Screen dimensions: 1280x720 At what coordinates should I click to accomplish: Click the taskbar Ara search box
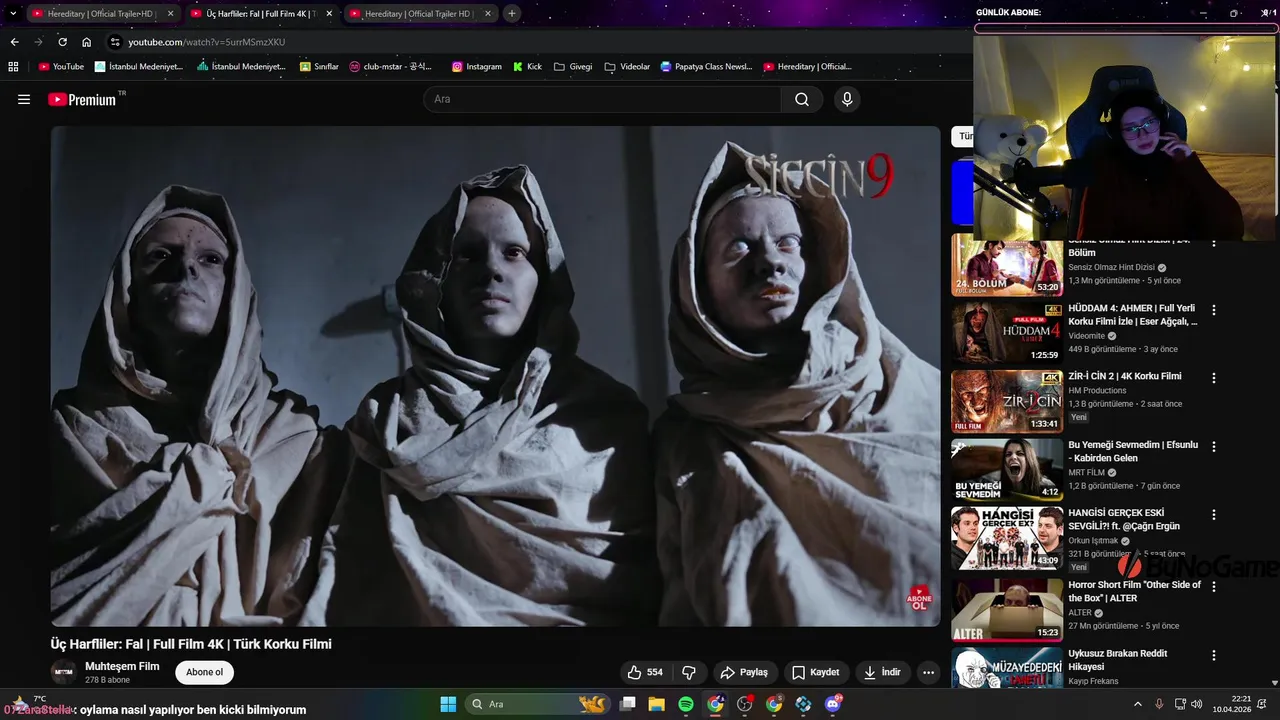click(537, 704)
